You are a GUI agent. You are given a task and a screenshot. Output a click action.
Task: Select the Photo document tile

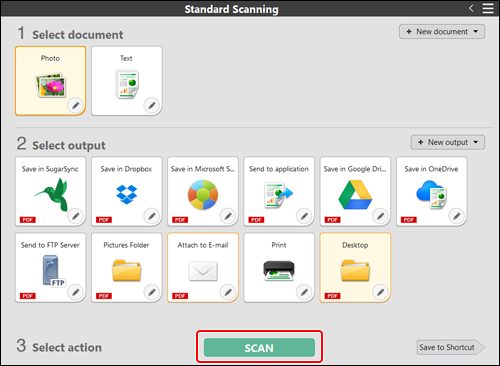(x=50, y=81)
